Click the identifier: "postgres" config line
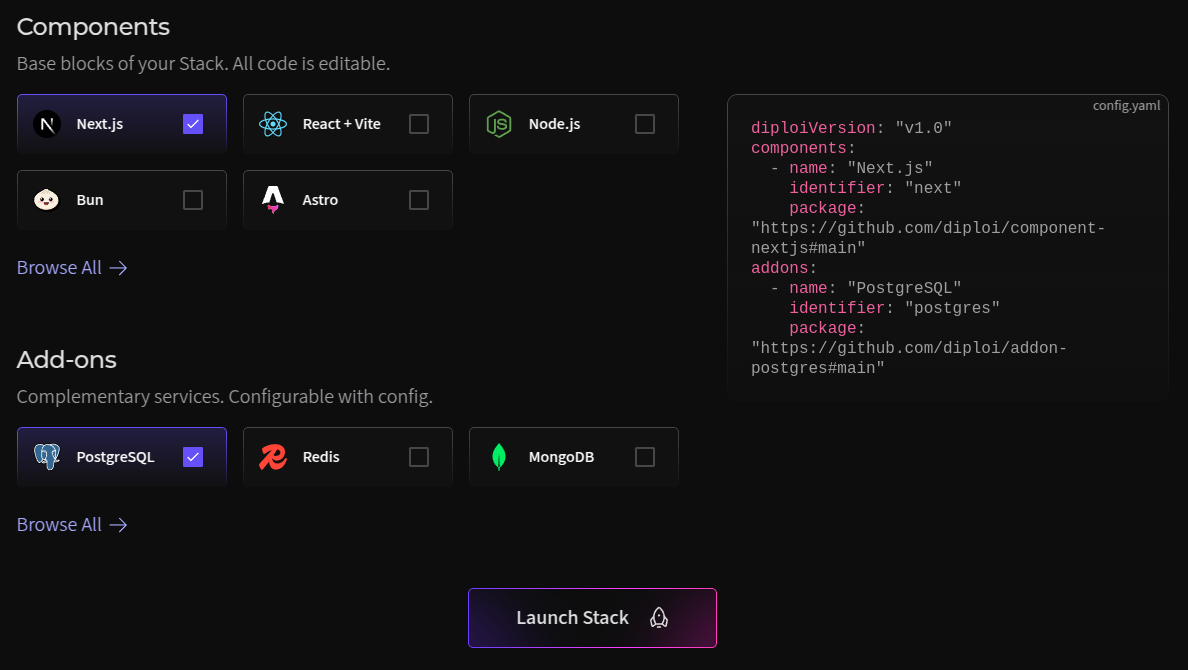1188x670 pixels. 894,308
